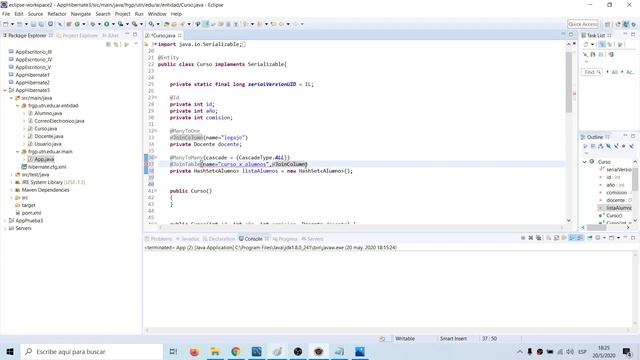Open the New file dropdown arrow
Screen dimensions: 640x360
[x=12, y=24]
